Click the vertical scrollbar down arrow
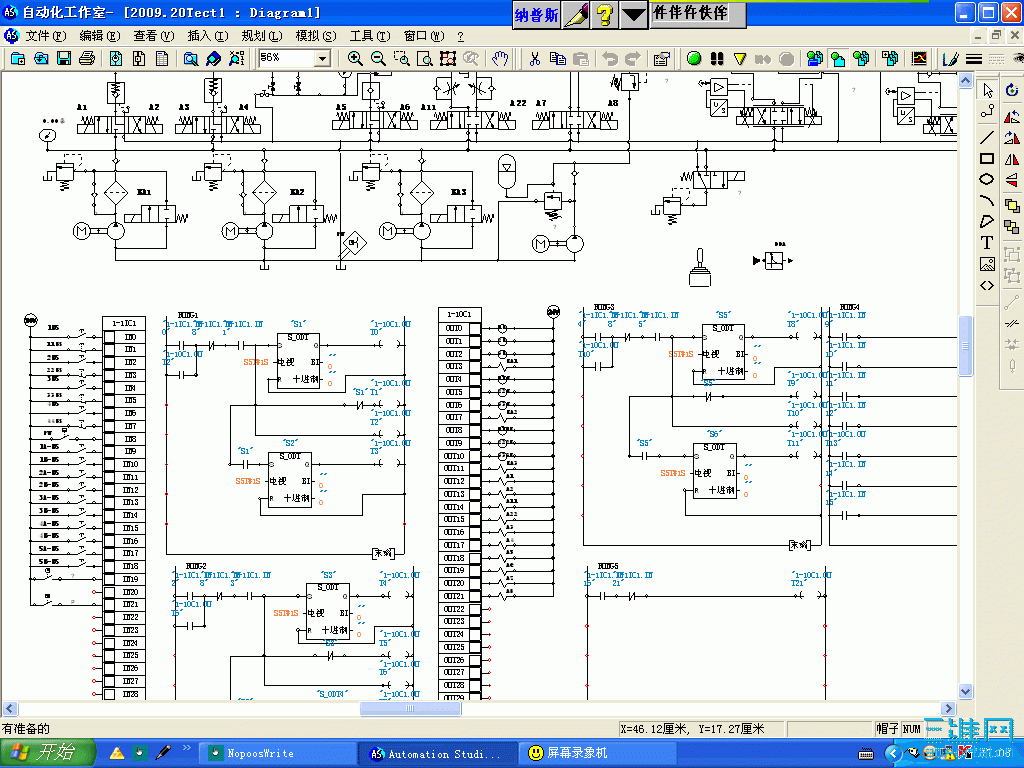Image resolution: width=1024 pixels, height=768 pixels. pos(965,691)
